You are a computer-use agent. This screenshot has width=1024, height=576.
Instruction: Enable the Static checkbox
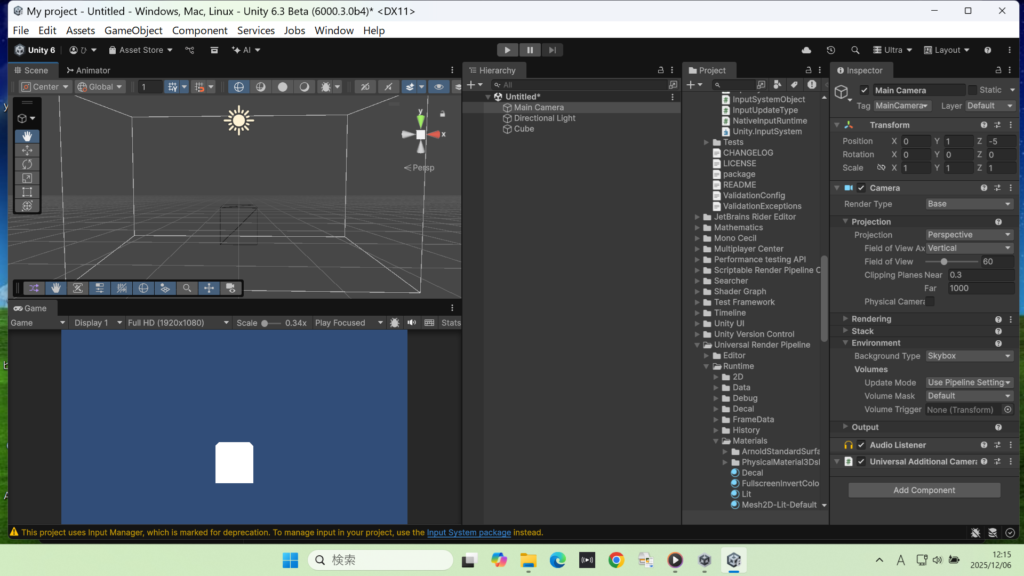click(972, 90)
